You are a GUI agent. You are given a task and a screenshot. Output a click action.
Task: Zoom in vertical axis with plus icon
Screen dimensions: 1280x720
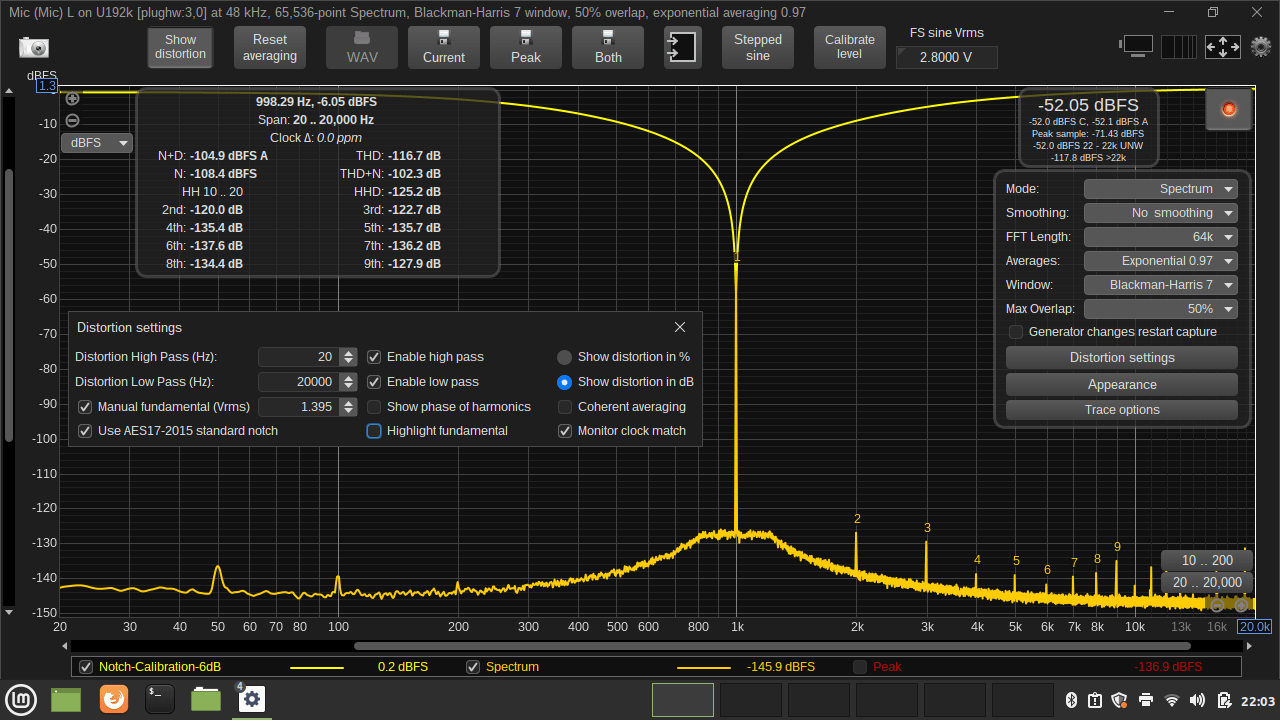click(x=72, y=98)
